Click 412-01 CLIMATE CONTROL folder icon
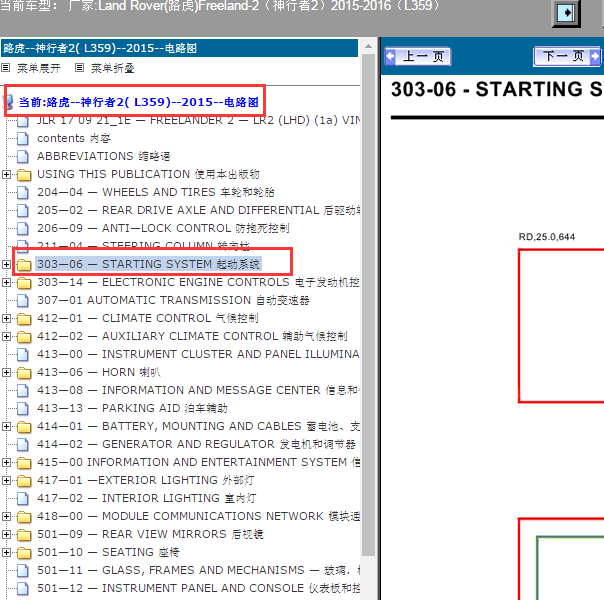 coord(24,318)
